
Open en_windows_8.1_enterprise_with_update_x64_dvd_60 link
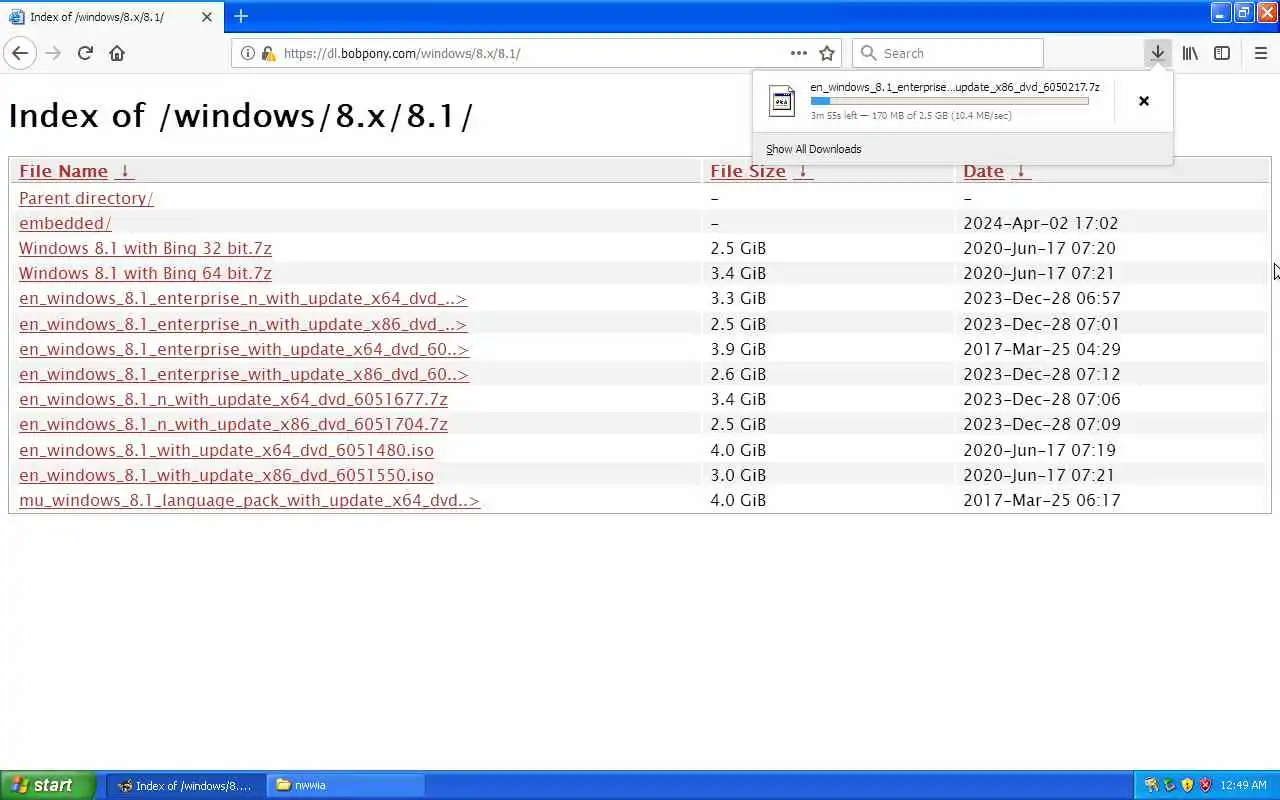click(244, 349)
